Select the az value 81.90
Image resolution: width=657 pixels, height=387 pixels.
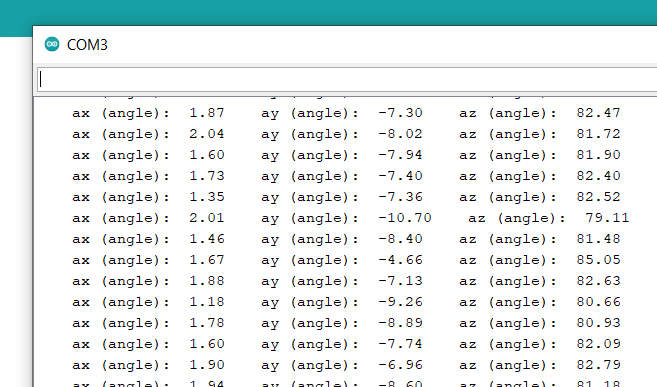coord(598,155)
